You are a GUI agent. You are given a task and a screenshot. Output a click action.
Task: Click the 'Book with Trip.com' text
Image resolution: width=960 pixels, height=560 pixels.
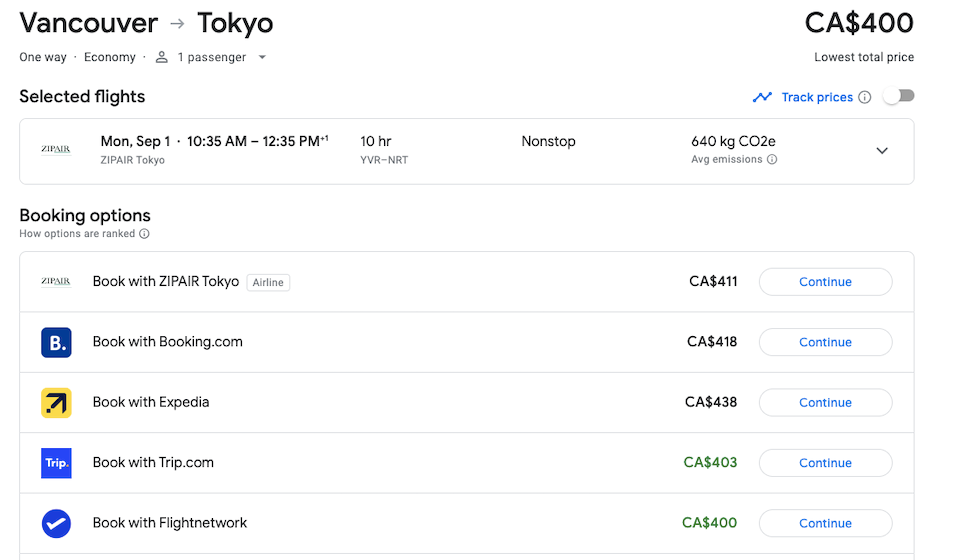[153, 463]
